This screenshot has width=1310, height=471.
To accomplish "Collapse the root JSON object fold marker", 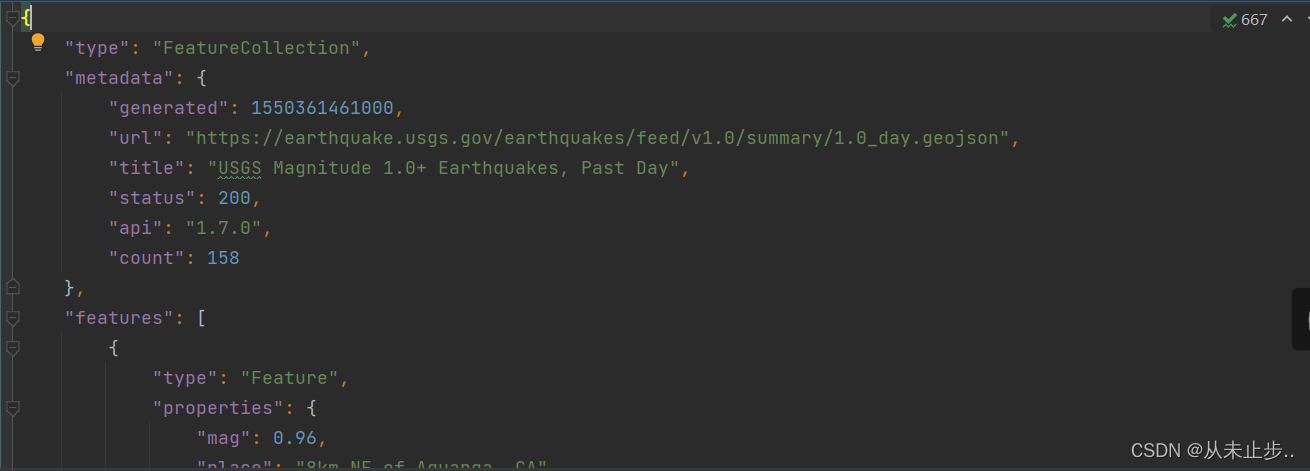I will point(12,18).
